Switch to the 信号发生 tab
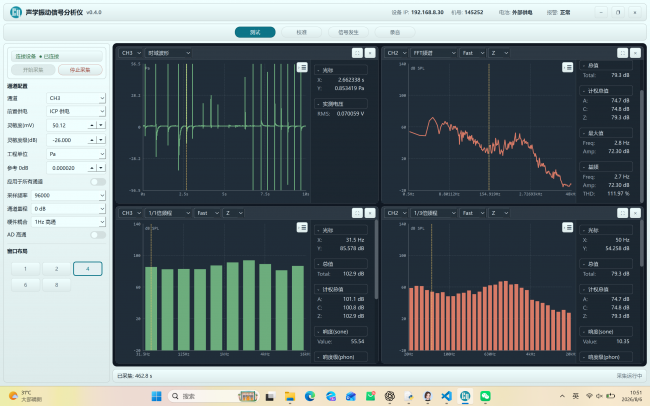 [x=348, y=32]
